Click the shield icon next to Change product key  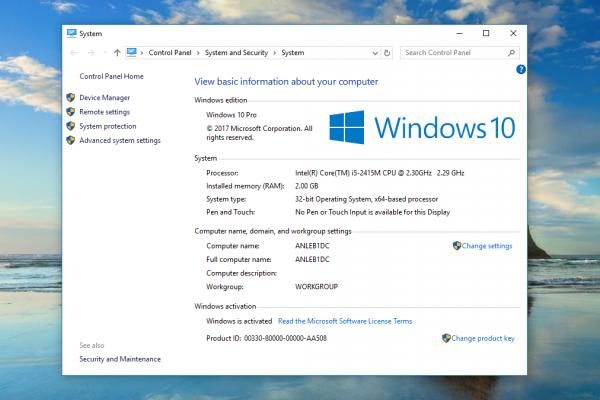tap(446, 338)
